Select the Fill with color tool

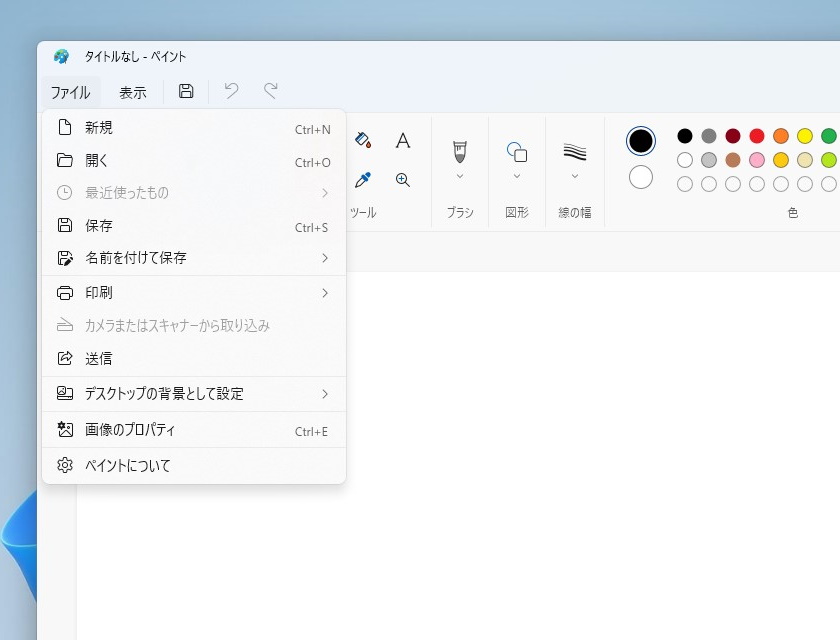[363, 141]
